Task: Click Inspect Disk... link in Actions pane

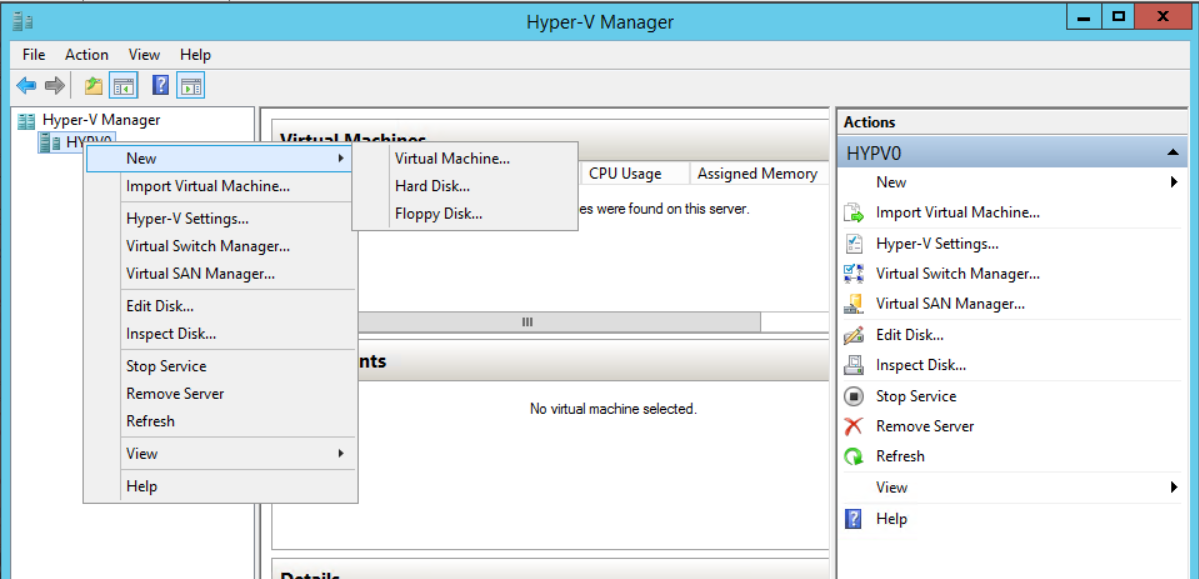Action: point(921,365)
